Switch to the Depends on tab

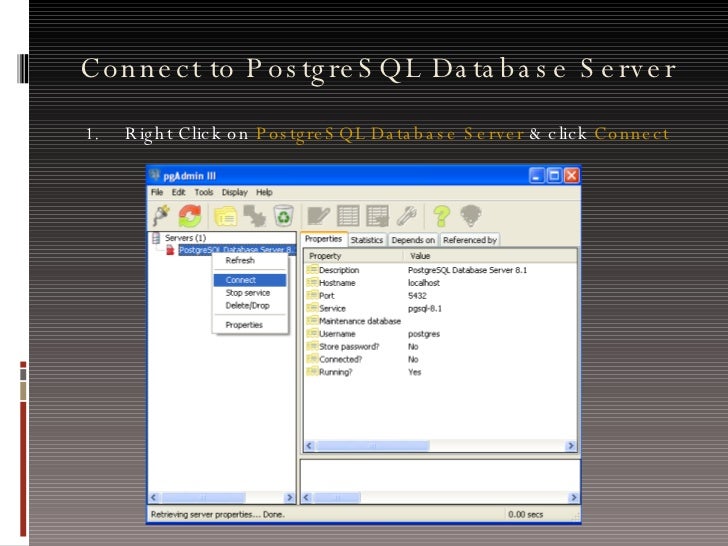point(413,240)
